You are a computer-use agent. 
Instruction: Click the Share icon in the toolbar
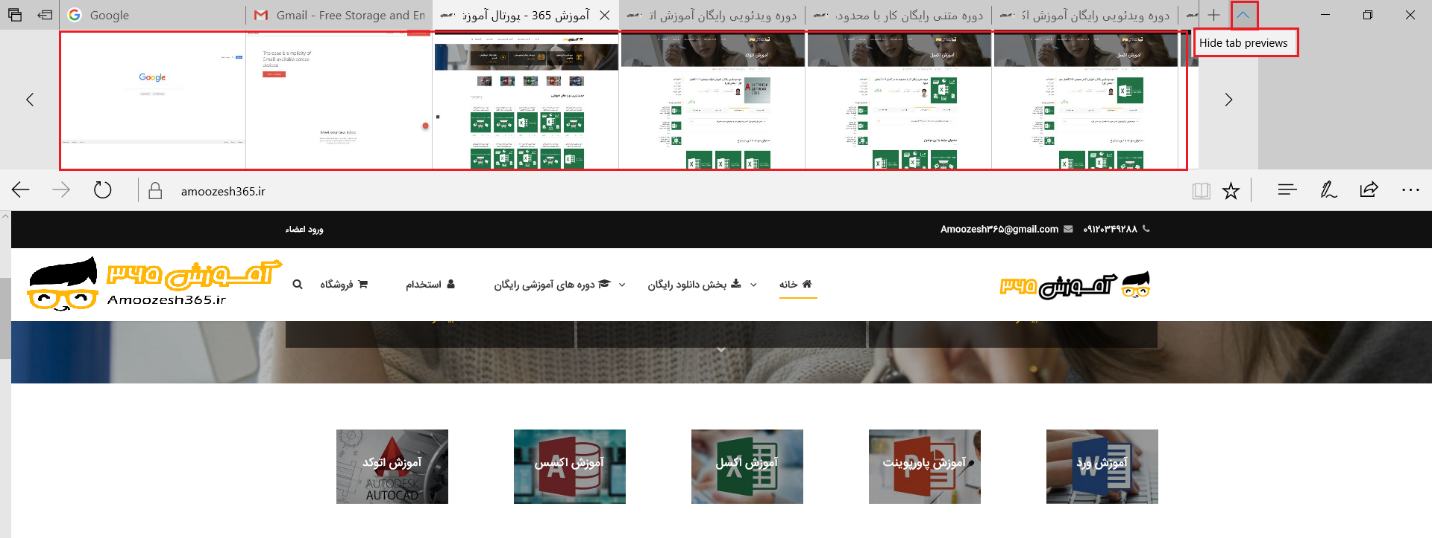[1369, 190]
